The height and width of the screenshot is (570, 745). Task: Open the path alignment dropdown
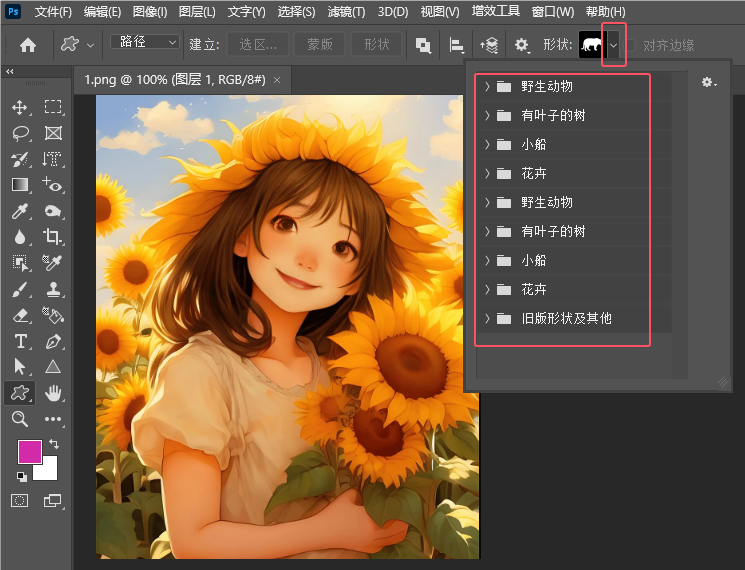pyautogui.click(x=457, y=46)
